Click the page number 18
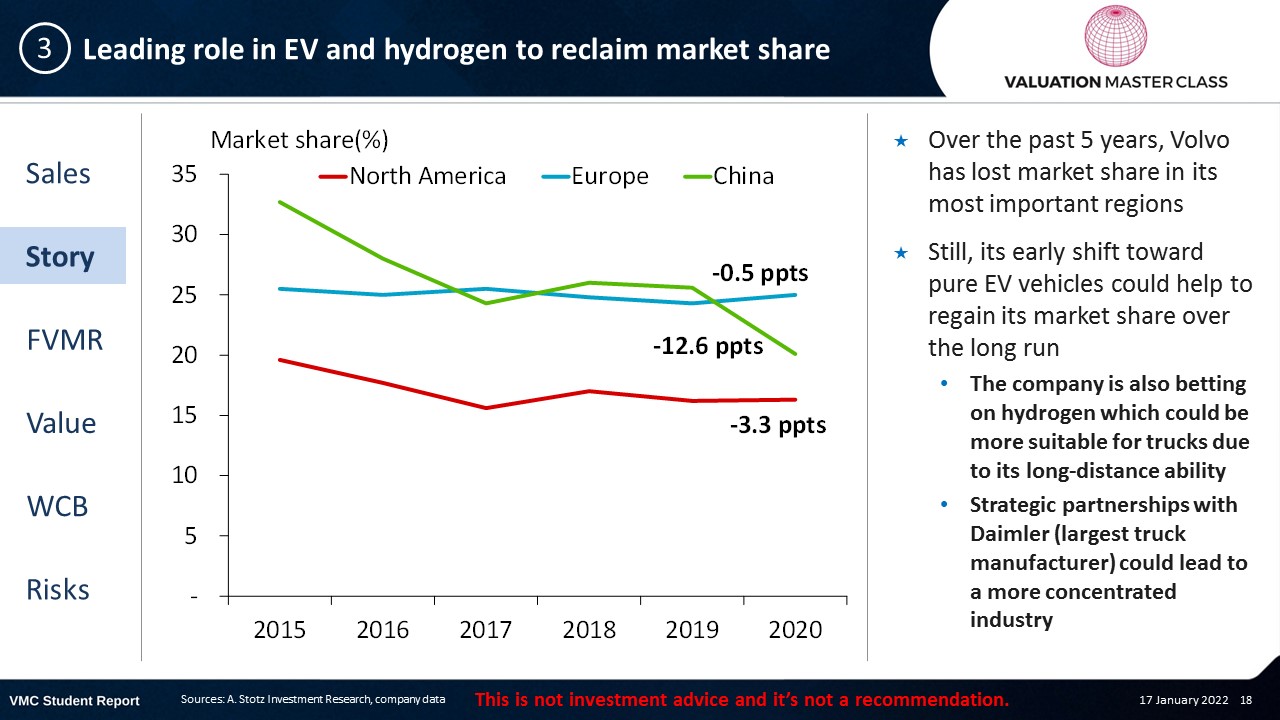Viewport: 1280px width, 720px height. click(1247, 700)
